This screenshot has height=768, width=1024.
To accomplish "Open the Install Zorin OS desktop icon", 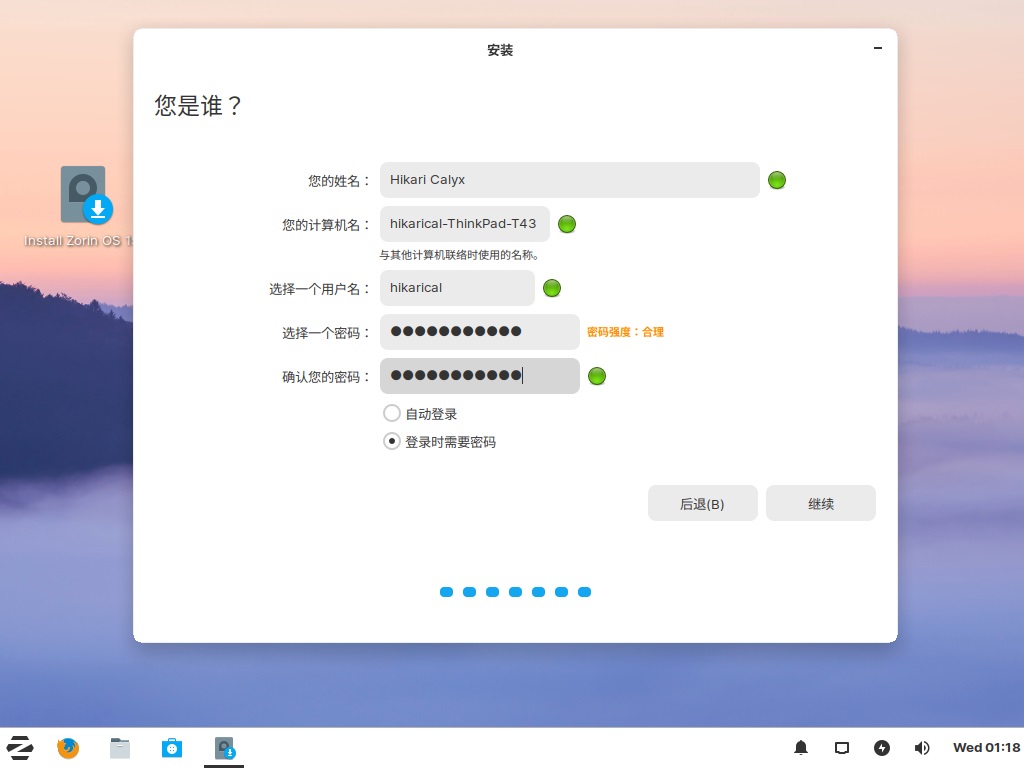I will pyautogui.click(x=83, y=195).
